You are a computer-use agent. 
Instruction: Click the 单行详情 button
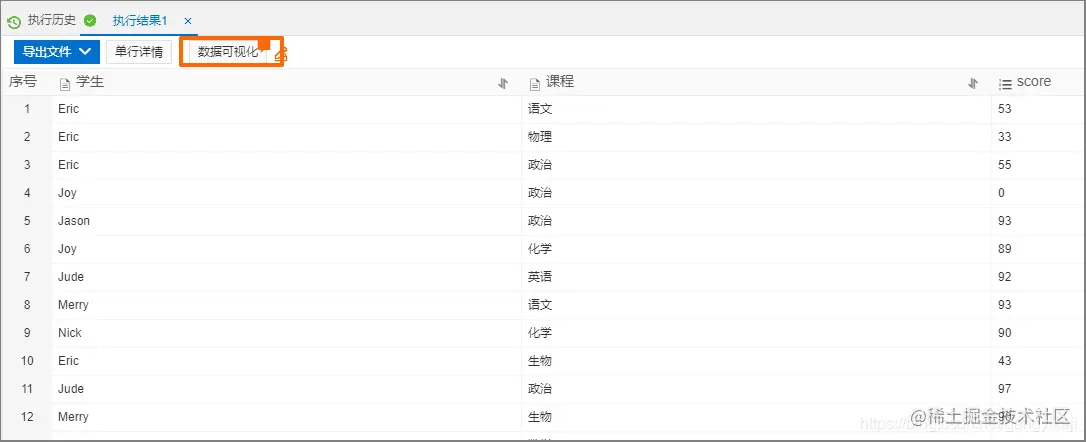tap(139, 51)
